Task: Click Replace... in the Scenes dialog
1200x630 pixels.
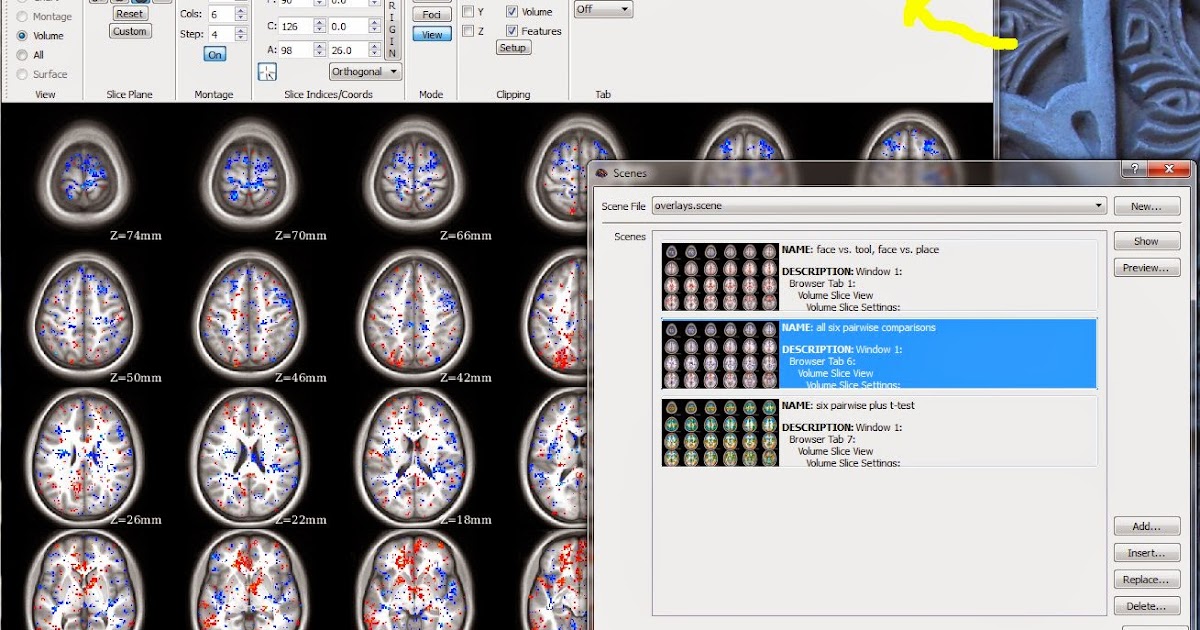Action: pos(1146,579)
